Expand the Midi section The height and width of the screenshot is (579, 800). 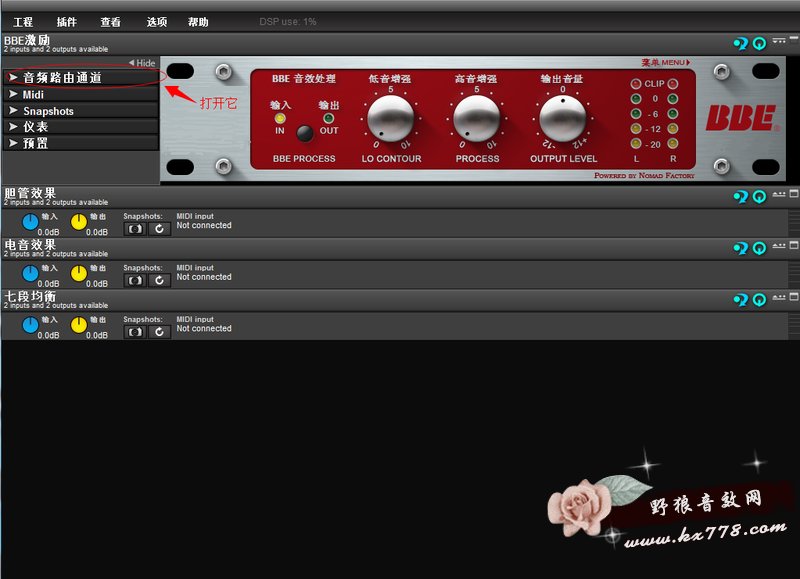click(x=81, y=94)
